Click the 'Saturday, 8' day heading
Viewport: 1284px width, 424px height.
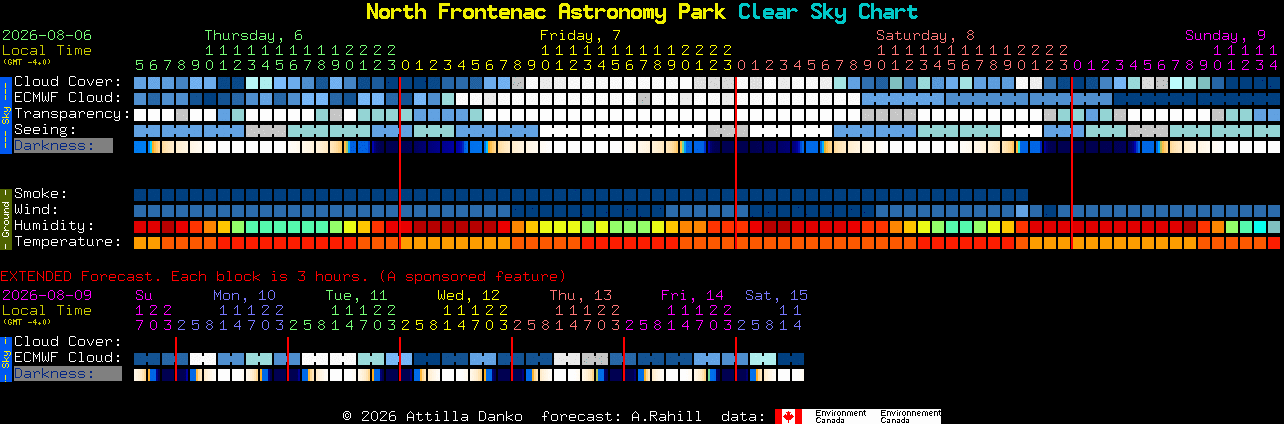click(925, 35)
